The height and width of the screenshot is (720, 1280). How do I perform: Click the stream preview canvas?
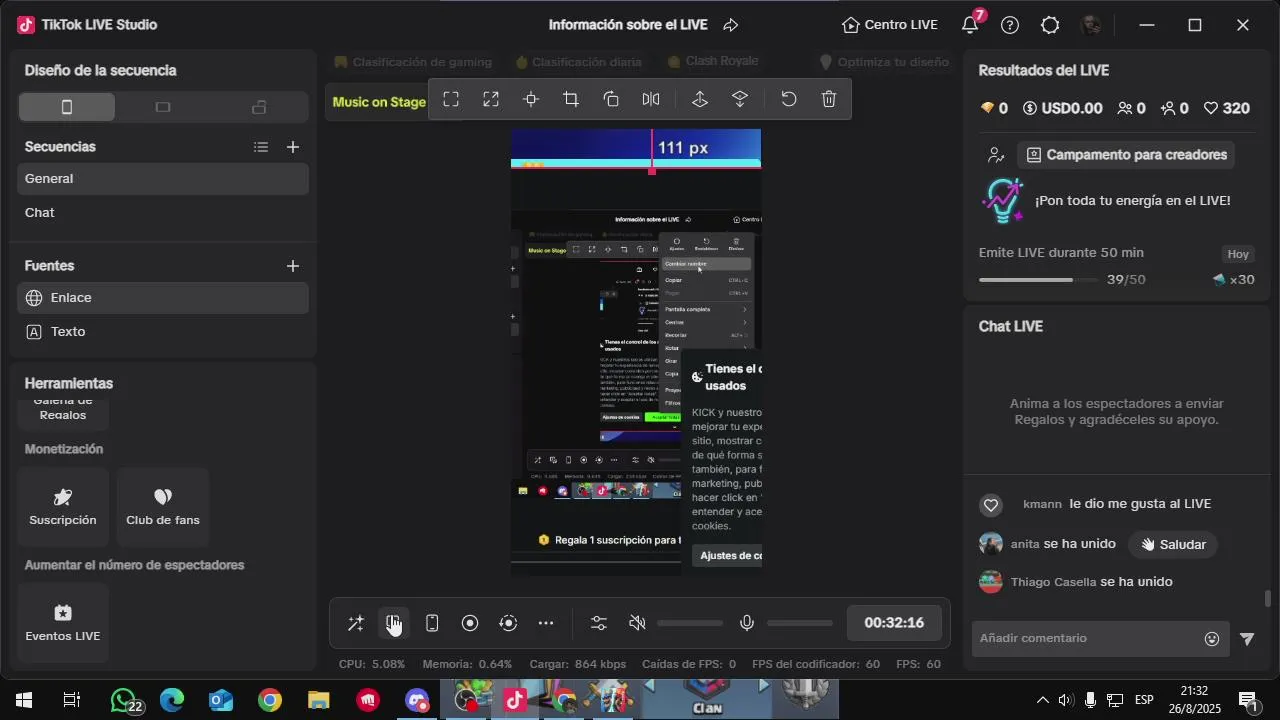(636, 352)
